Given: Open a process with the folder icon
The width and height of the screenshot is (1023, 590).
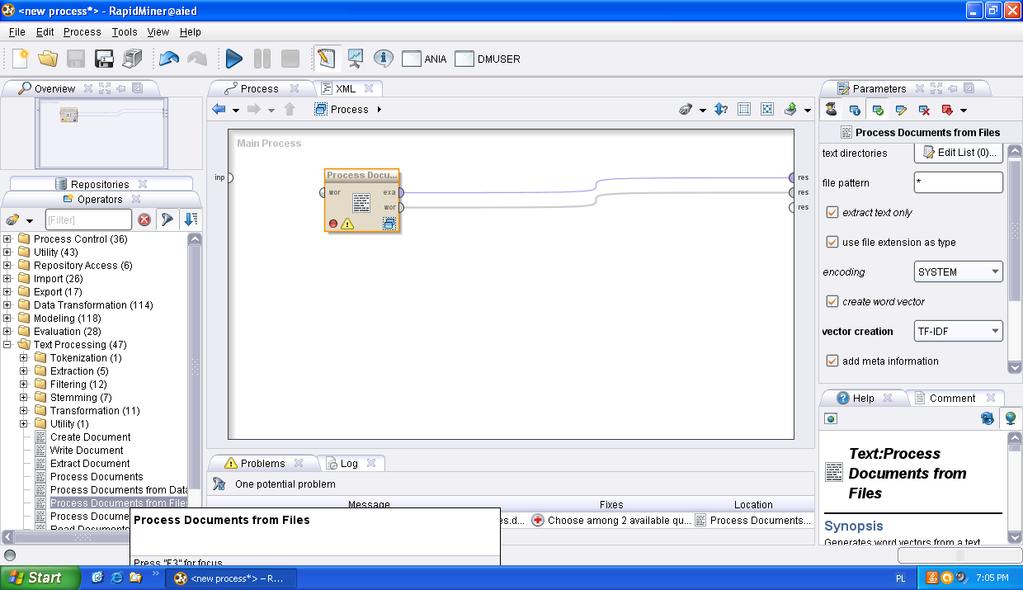Looking at the screenshot, I should tap(48, 59).
